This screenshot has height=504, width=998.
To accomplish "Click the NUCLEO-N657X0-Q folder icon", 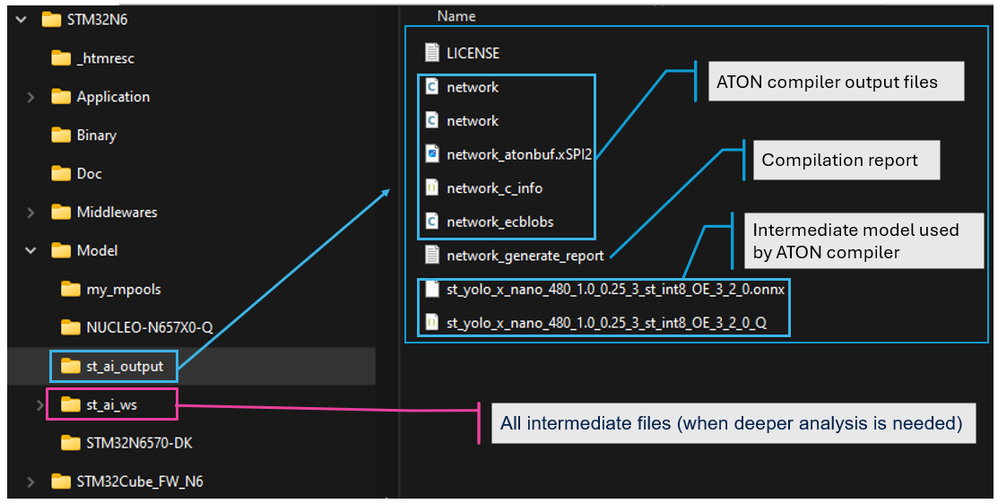I will (x=71, y=328).
